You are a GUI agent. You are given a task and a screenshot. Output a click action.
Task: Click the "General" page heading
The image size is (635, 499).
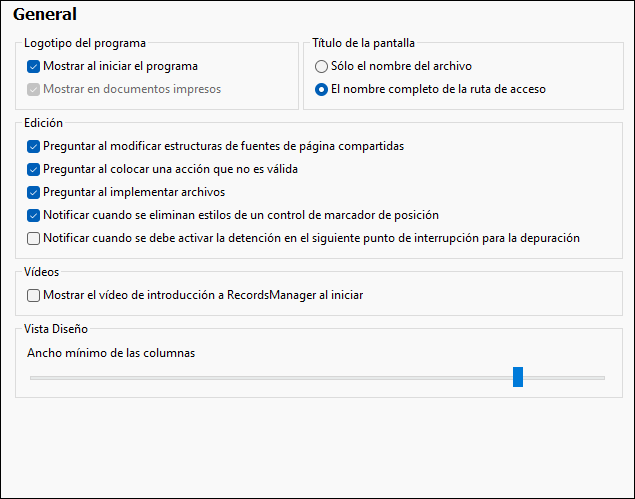[45, 15]
